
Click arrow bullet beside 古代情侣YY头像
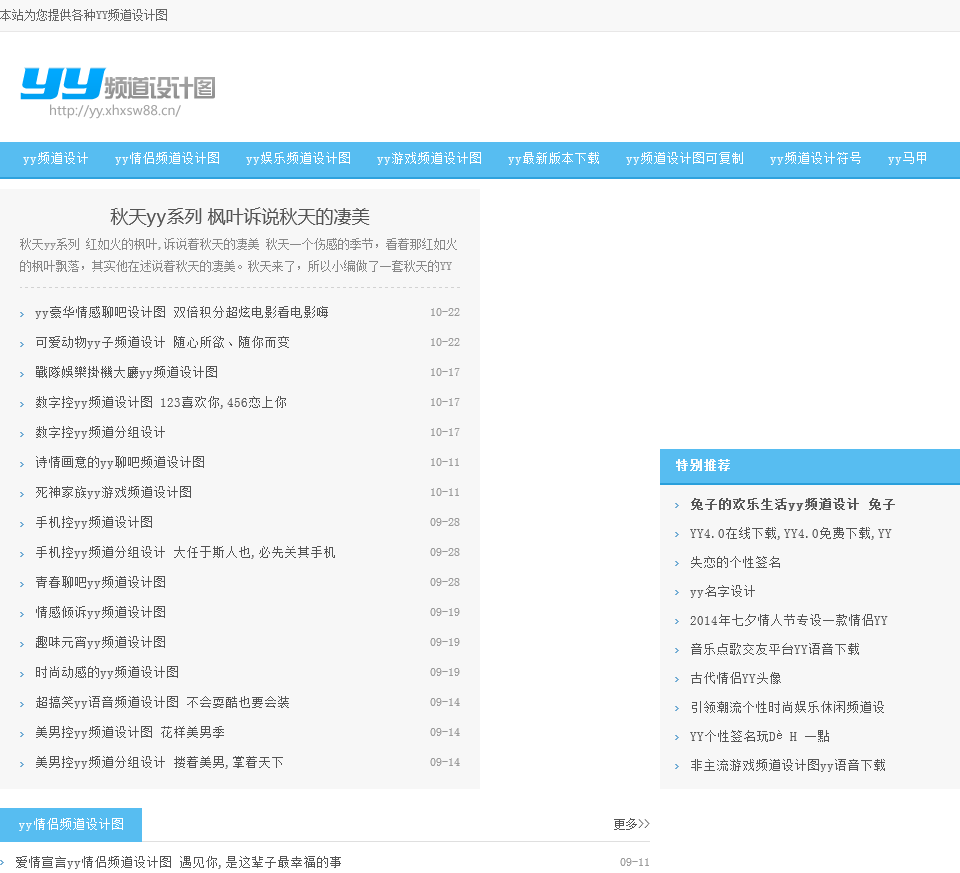[677, 680]
